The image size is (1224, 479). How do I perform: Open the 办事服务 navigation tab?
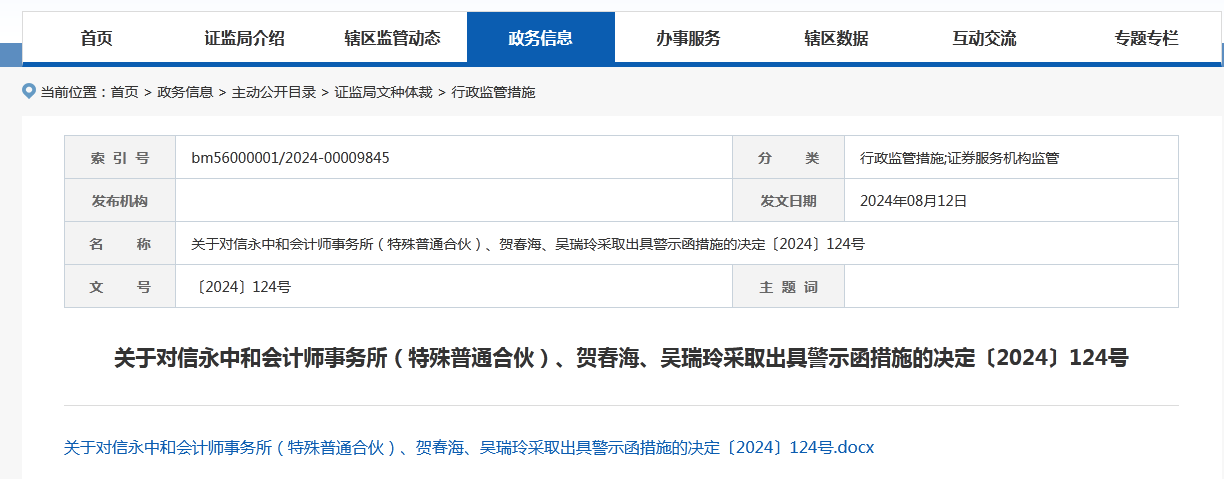tap(688, 39)
